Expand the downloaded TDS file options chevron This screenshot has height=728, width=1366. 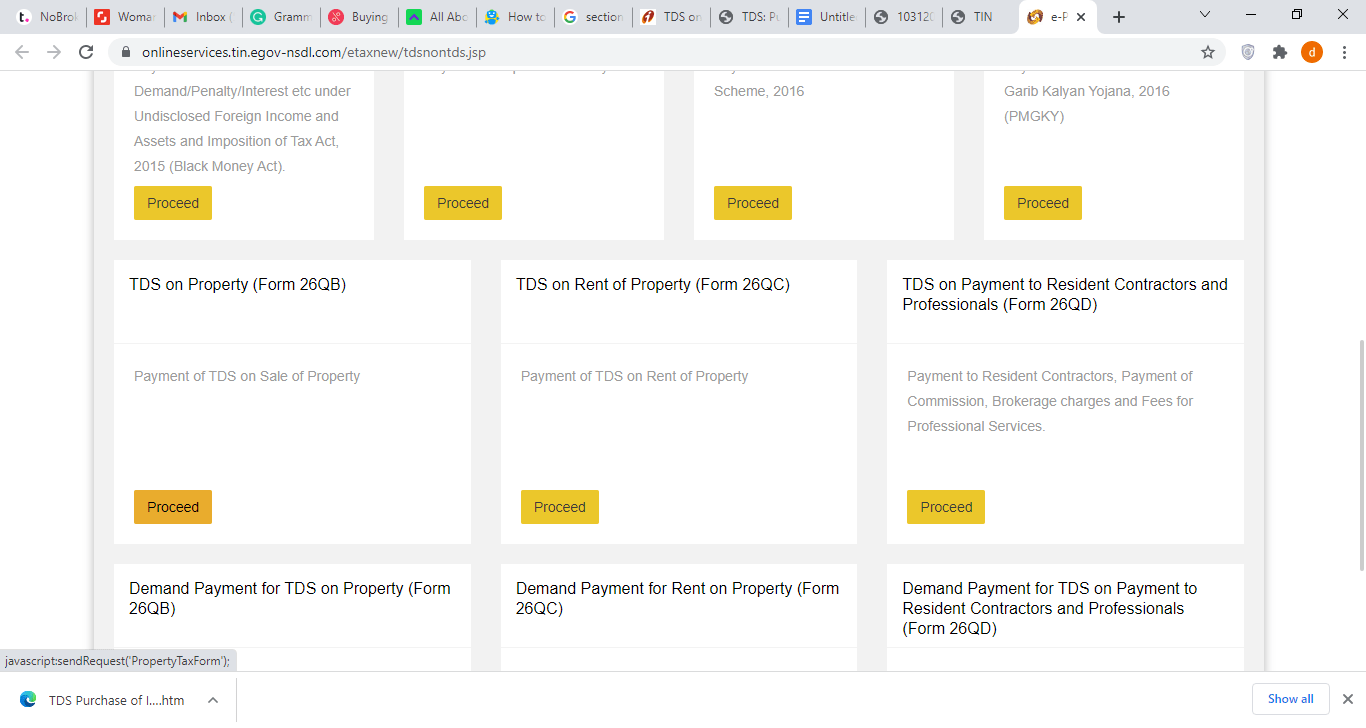[x=211, y=700]
